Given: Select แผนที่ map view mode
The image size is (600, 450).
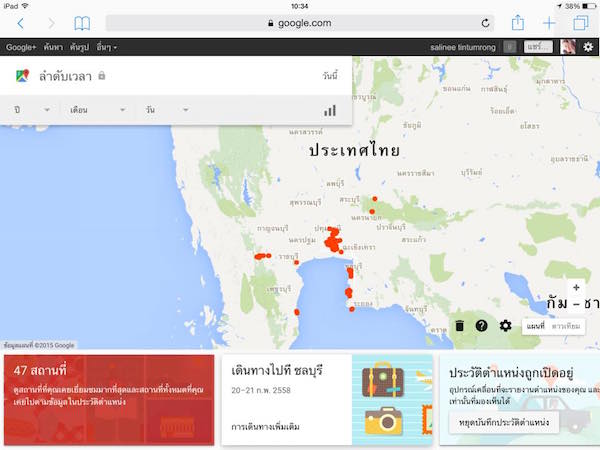Looking at the screenshot, I should [x=535, y=326].
